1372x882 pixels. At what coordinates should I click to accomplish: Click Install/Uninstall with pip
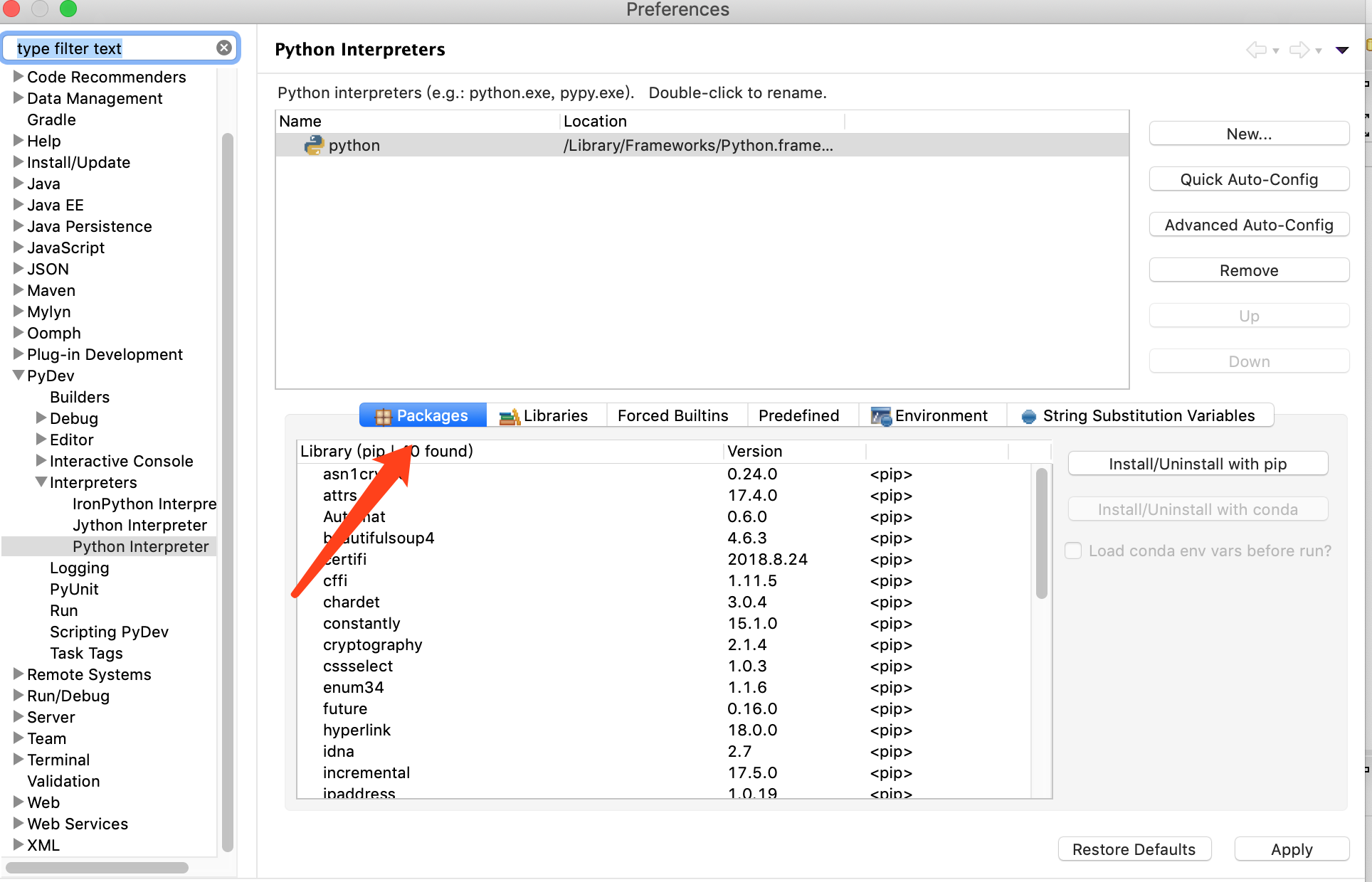click(x=1198, y=464)
